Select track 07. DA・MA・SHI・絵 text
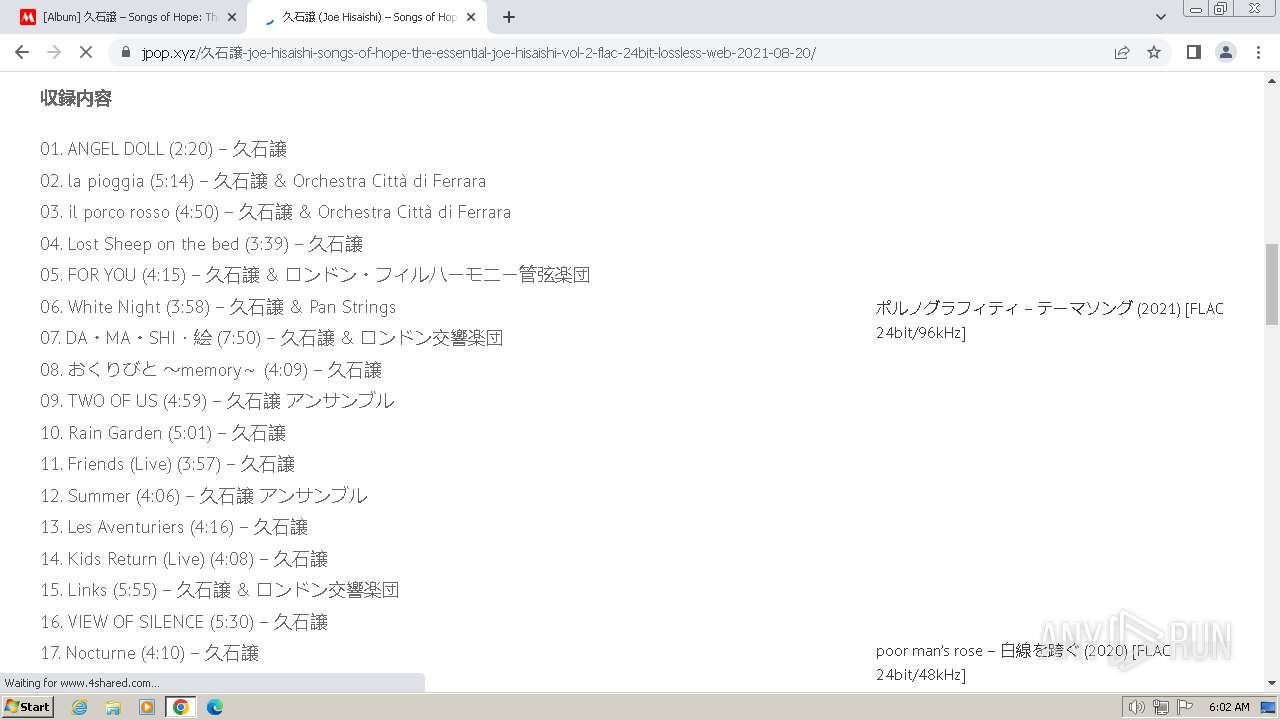 pyautogui.click(x=272, y=338)
